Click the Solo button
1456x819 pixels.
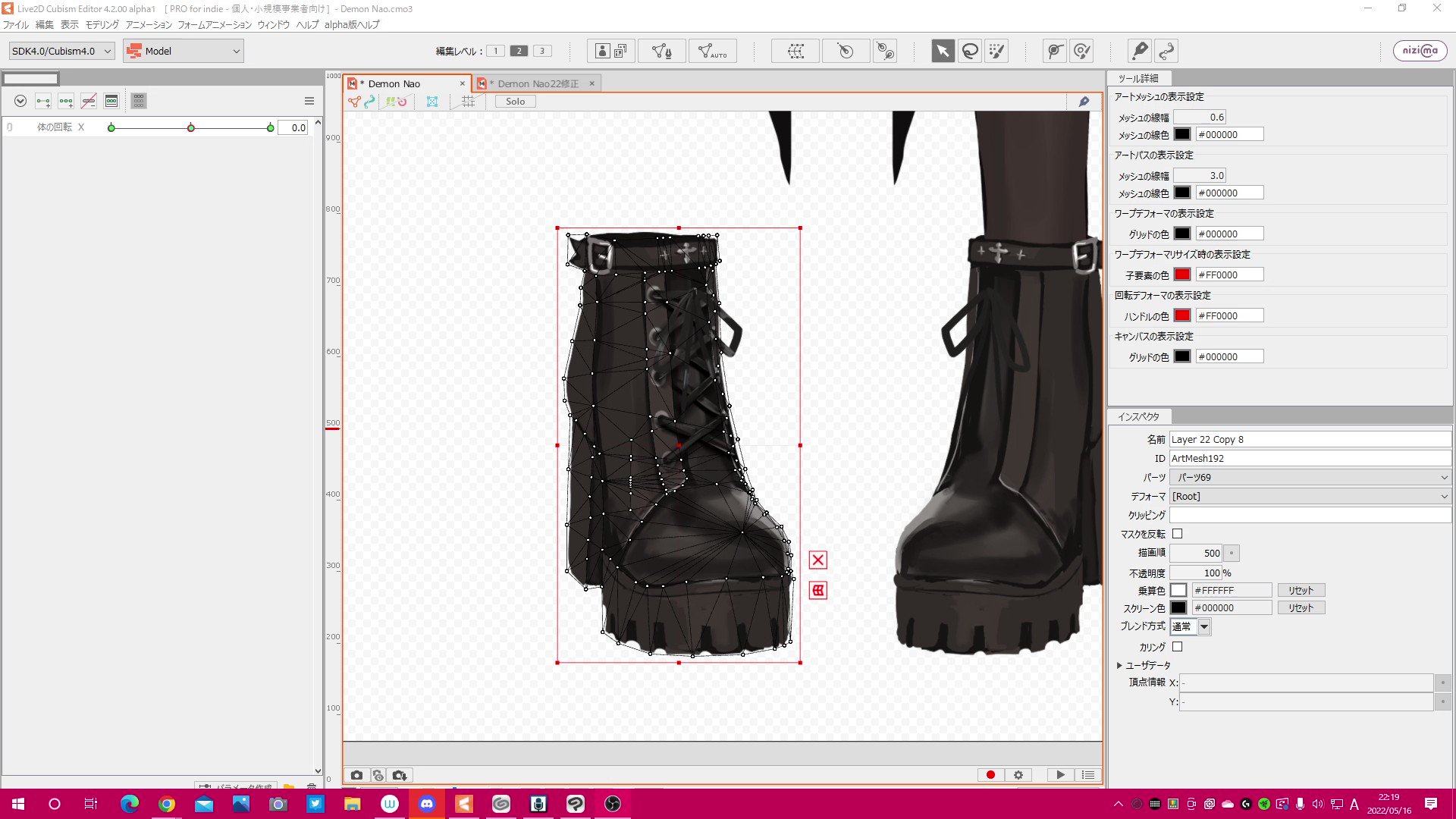pos(515,101)
